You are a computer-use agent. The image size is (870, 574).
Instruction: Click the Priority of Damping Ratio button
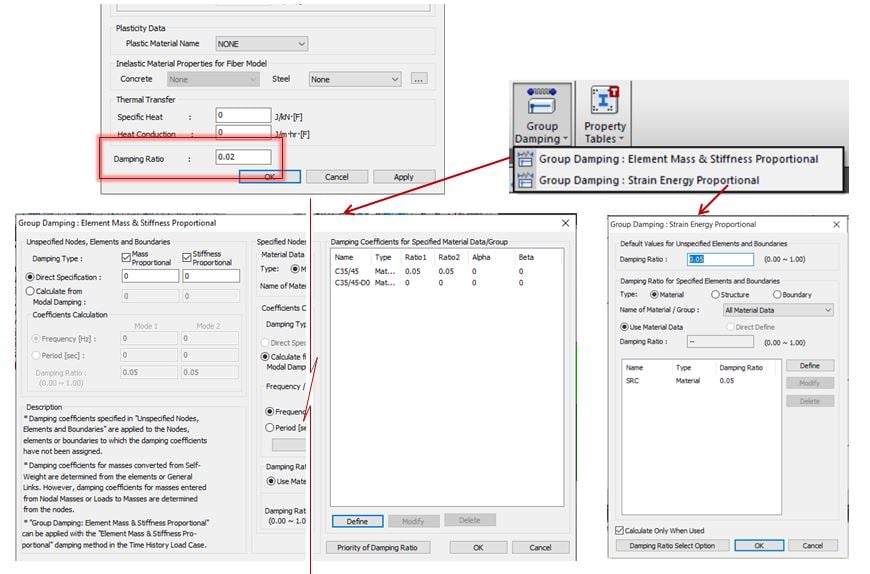[379, 547]
